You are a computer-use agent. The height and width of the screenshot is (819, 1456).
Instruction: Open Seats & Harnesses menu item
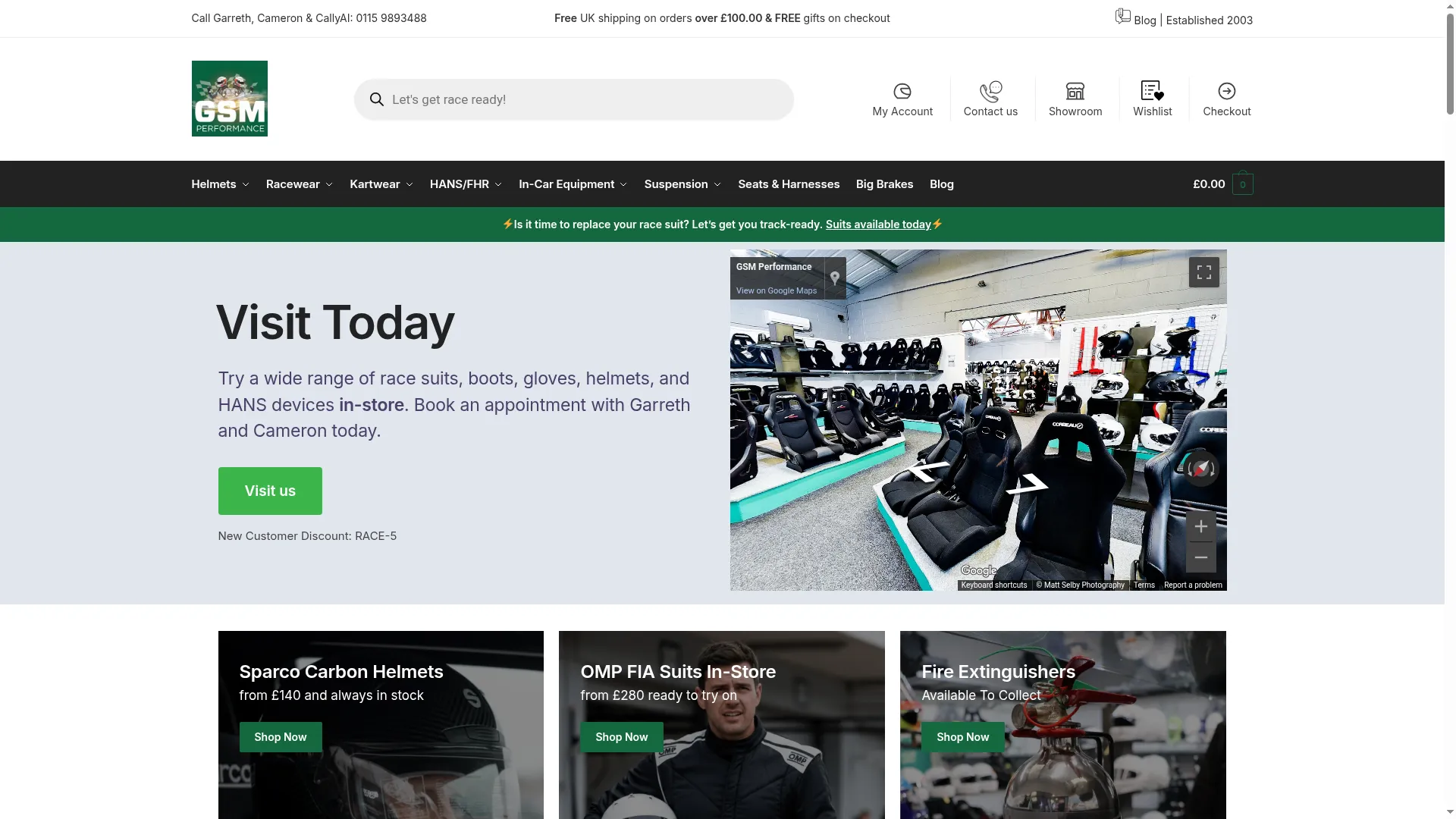(789, 184)
